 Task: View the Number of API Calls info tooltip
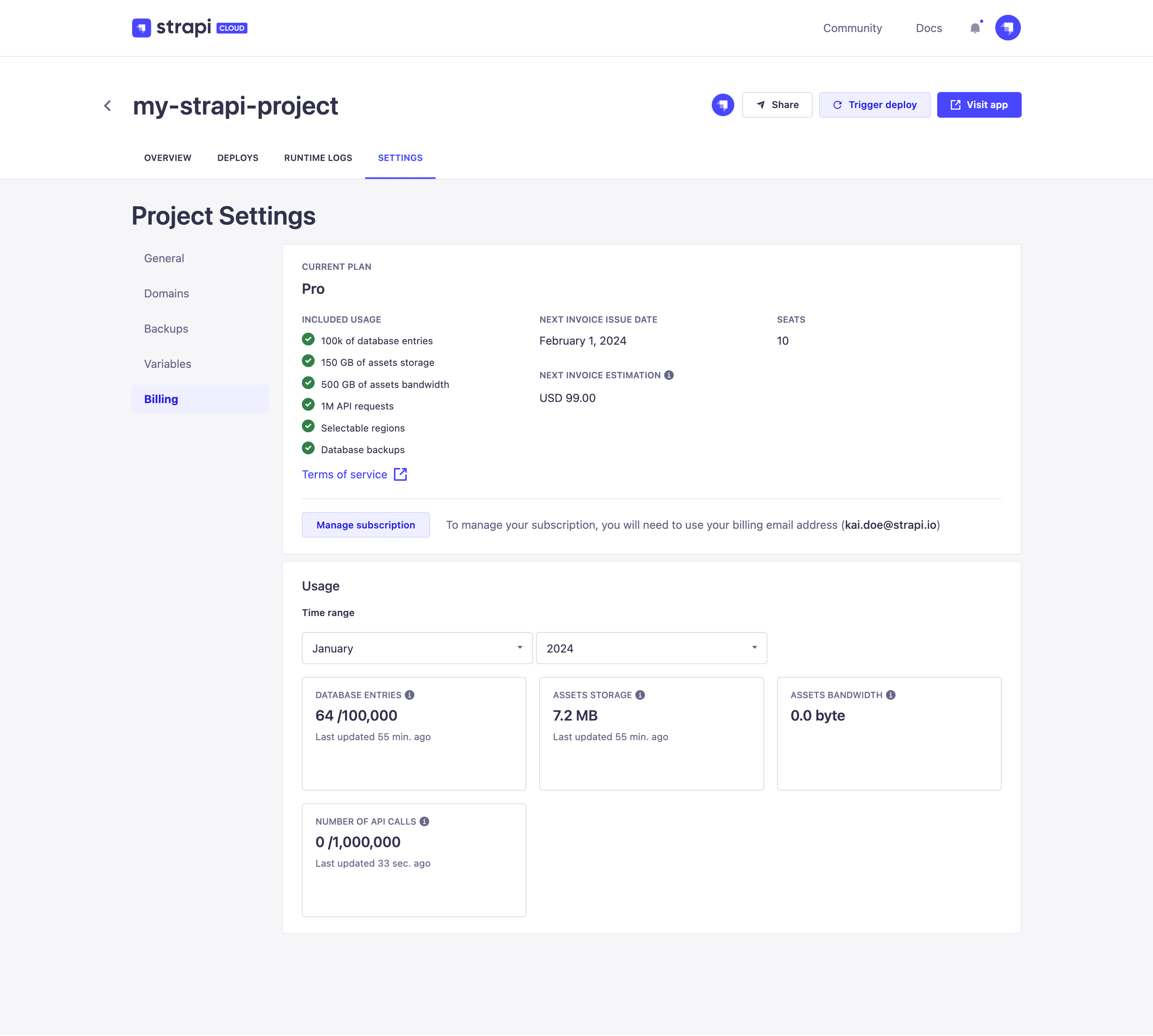424,821
